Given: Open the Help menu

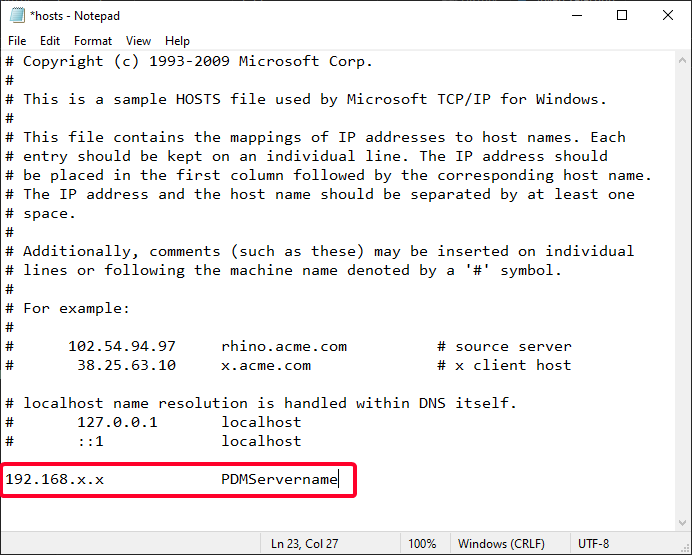Looking at the screenshot, I should (x=177, y=41).
